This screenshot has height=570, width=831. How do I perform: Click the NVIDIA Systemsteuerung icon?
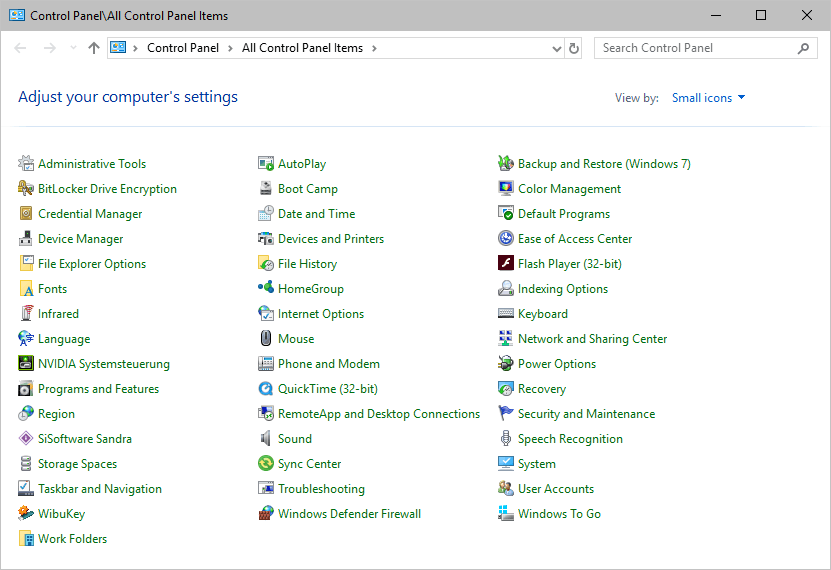coord(26,363)
